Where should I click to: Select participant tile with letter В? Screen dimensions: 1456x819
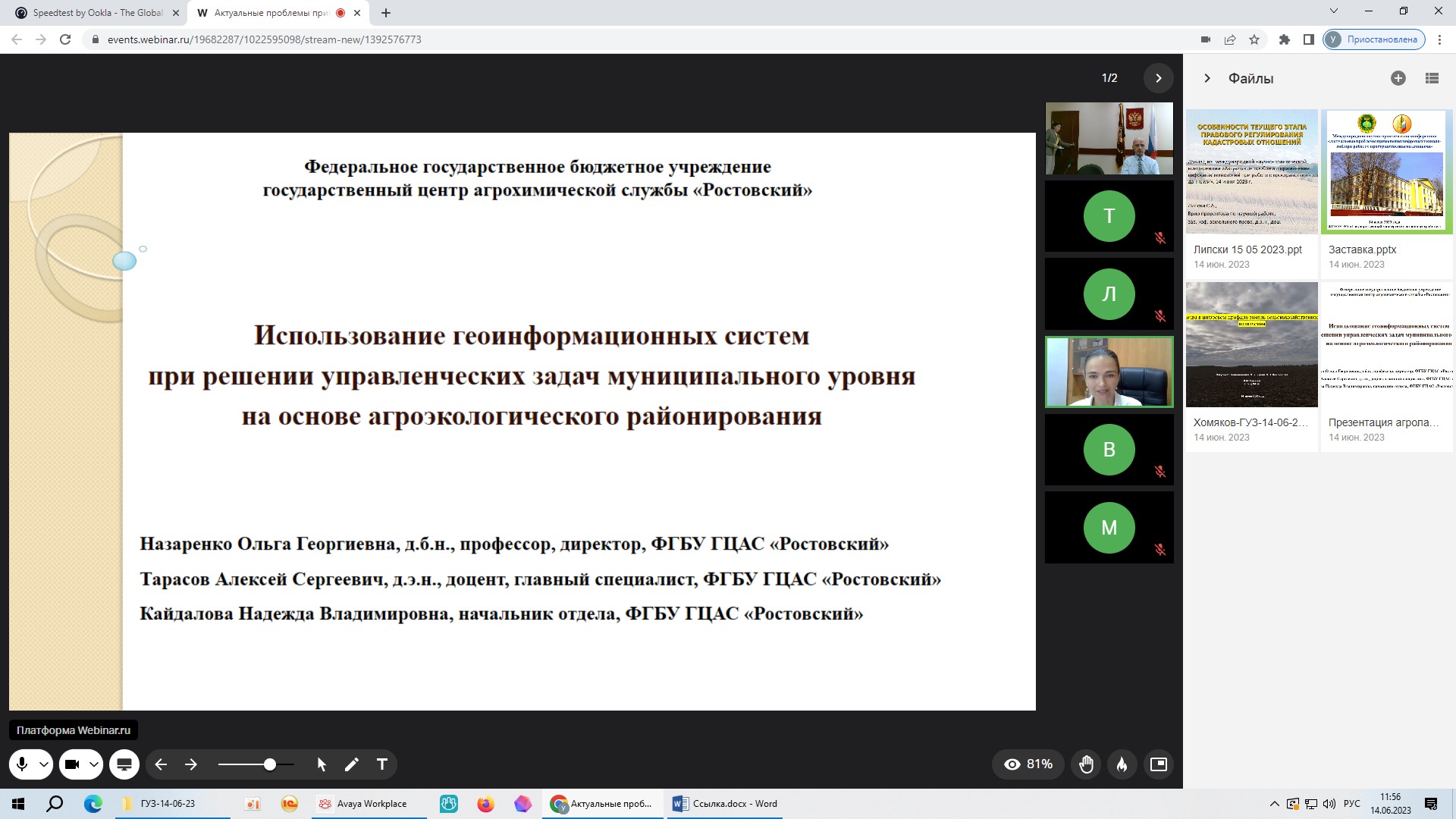tap(1109, 449)
